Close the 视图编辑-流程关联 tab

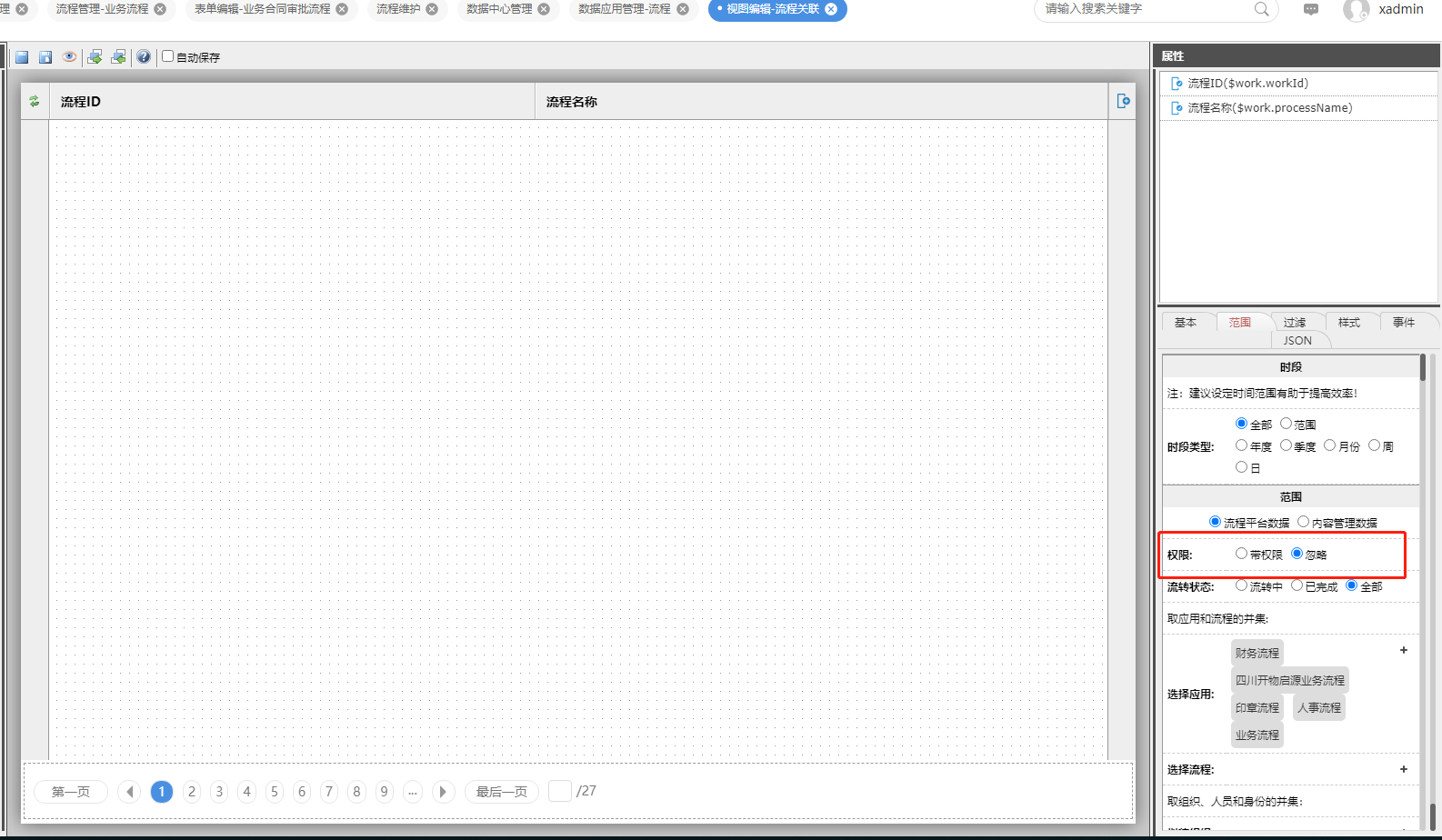[831, 9]
